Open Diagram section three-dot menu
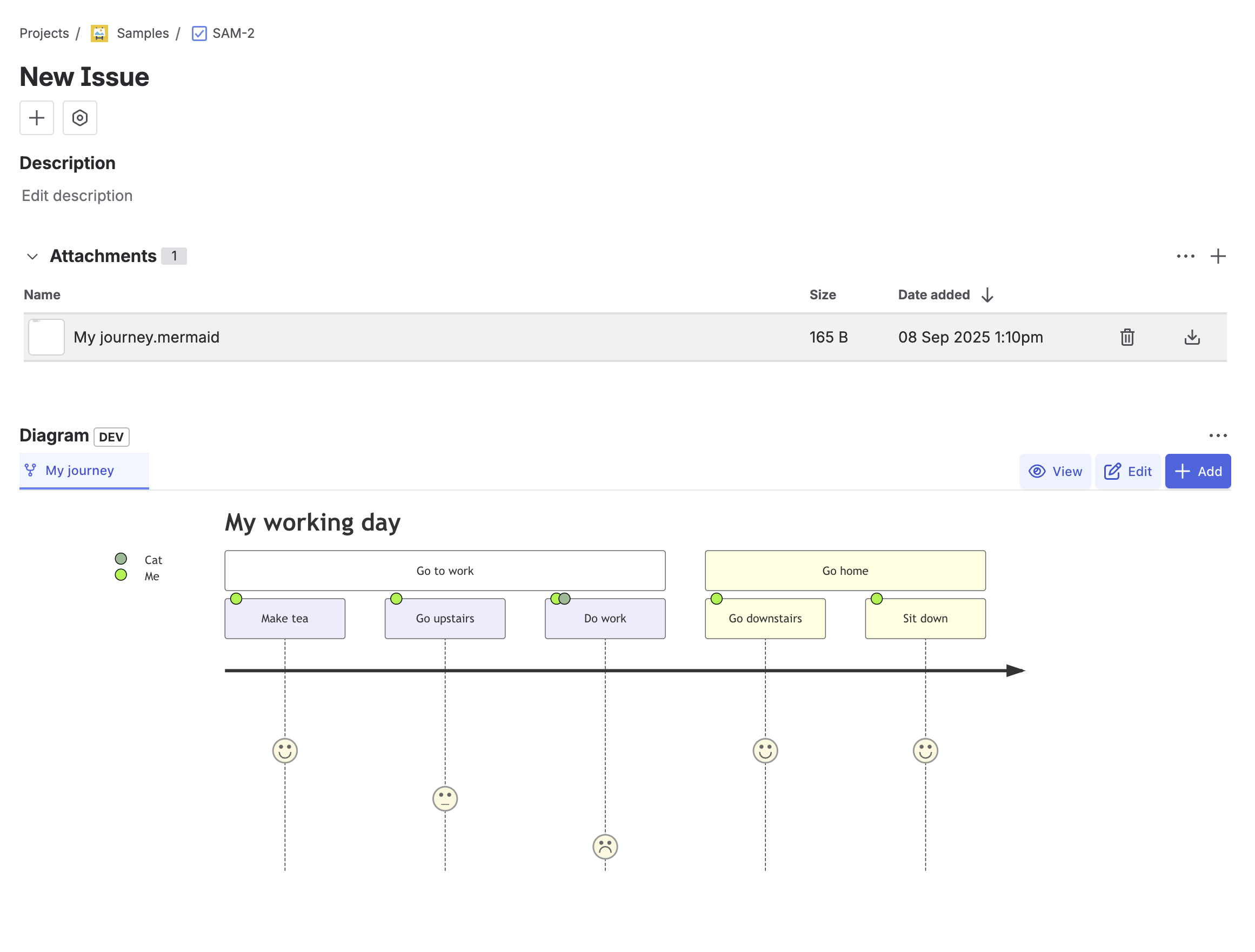 coord(1218,435)
